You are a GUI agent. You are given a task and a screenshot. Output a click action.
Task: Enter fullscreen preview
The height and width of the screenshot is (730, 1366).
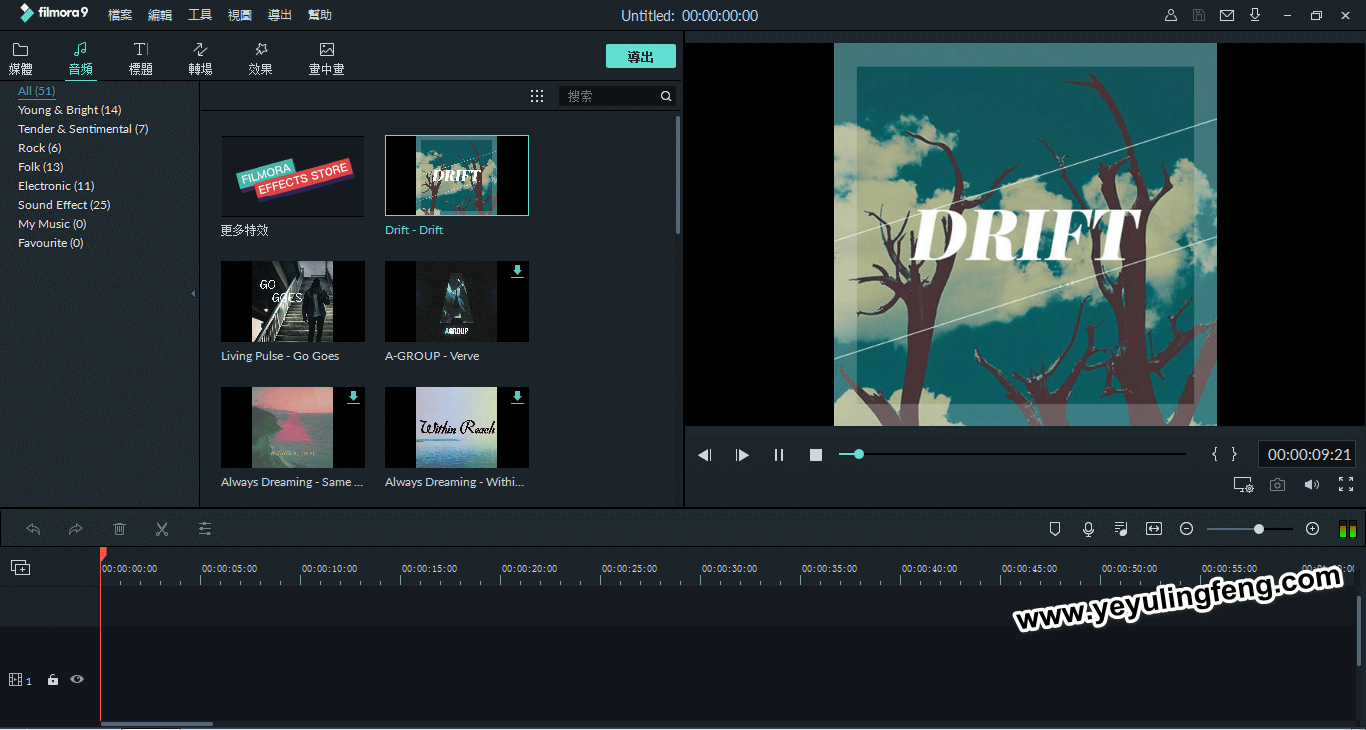1346,485
